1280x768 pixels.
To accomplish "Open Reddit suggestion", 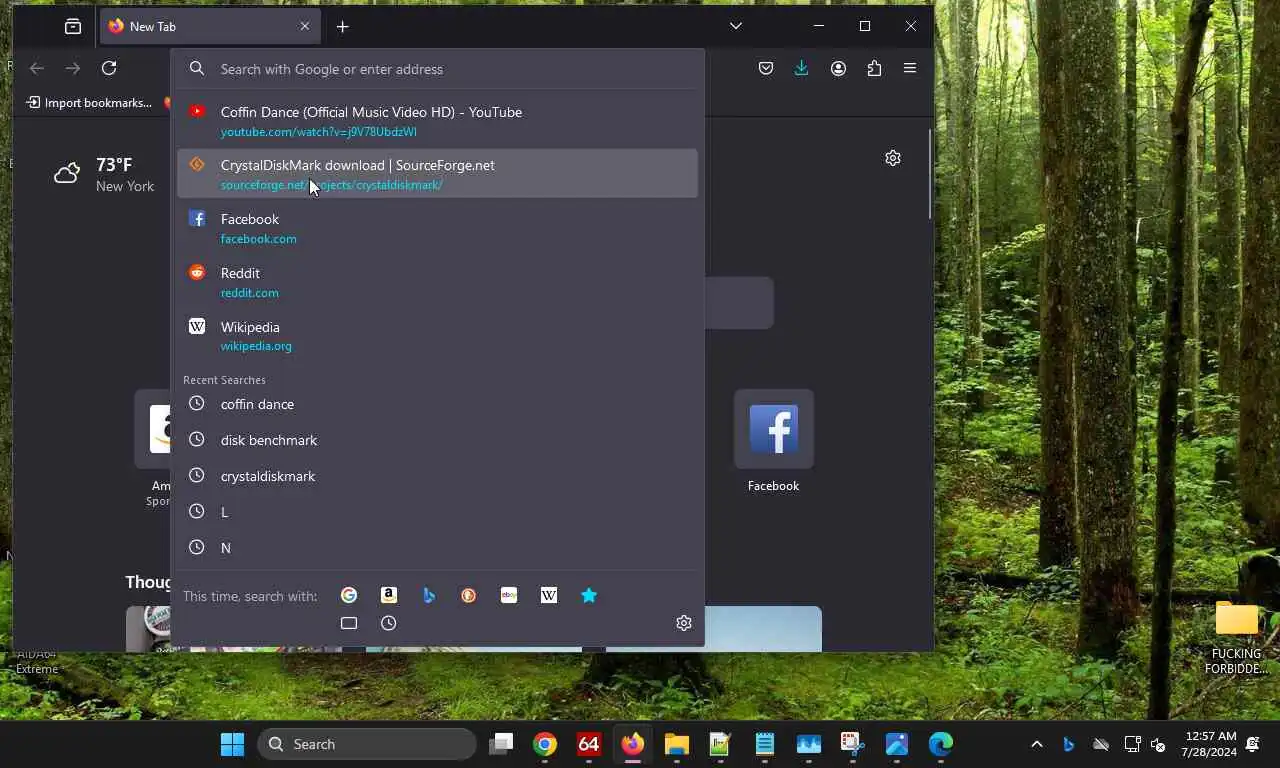I will point(437,282).
